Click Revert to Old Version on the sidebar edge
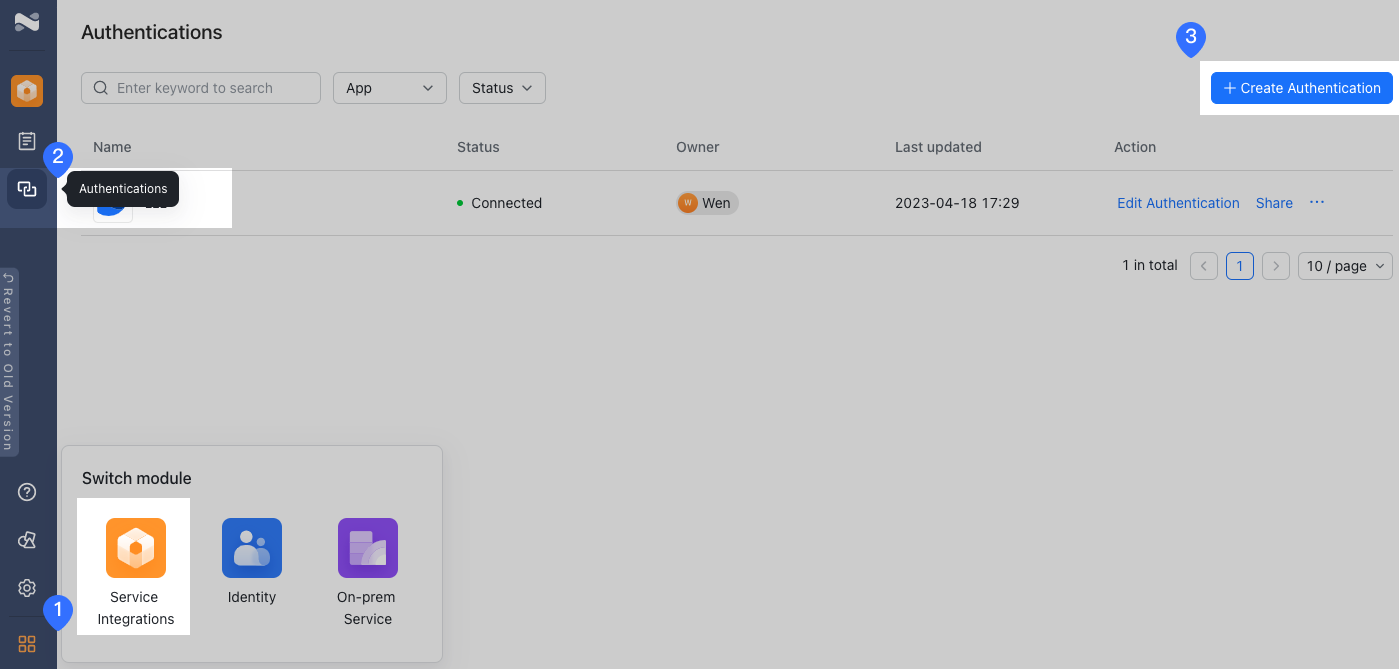 click(8, 363)
